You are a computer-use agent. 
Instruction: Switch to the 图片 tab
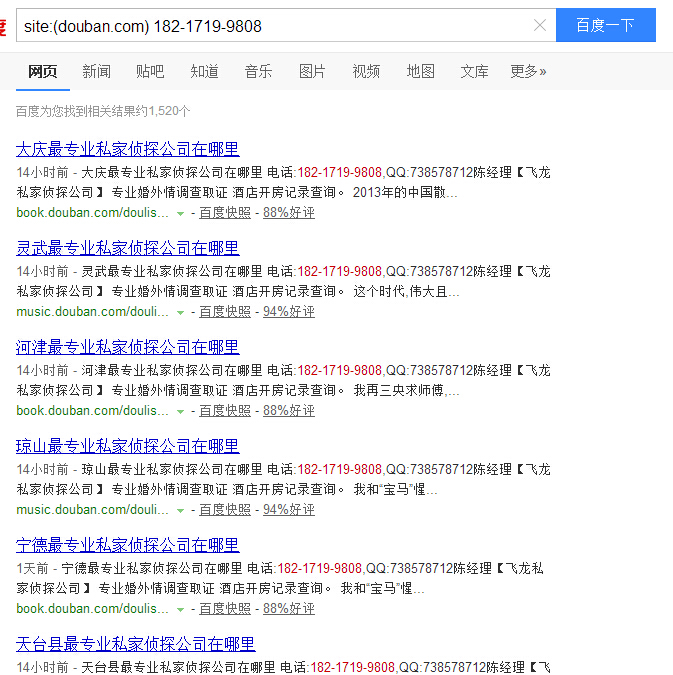pyautogui.click(x=312, y=71)
